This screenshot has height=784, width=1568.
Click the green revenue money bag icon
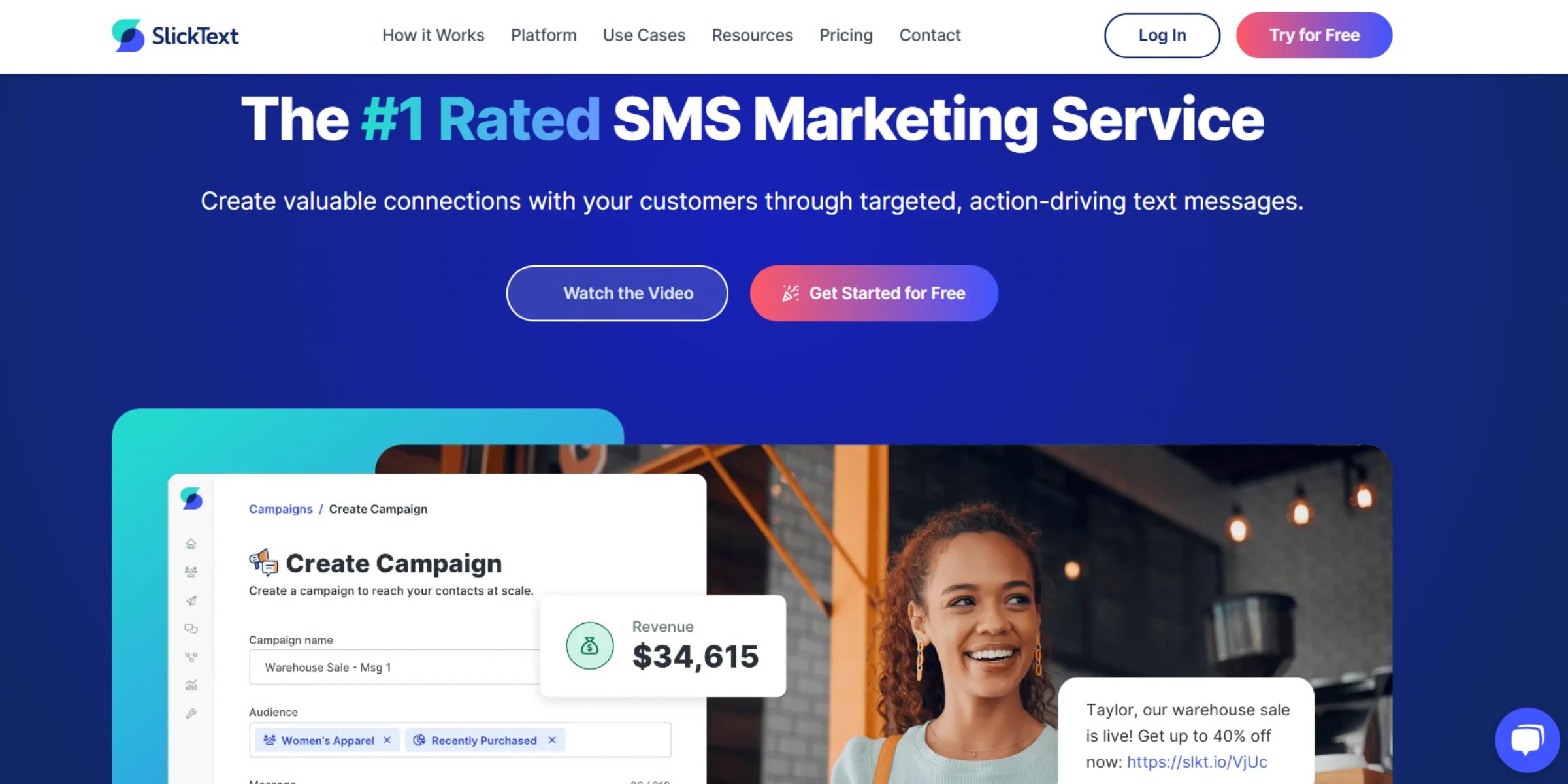click(589, 645)
